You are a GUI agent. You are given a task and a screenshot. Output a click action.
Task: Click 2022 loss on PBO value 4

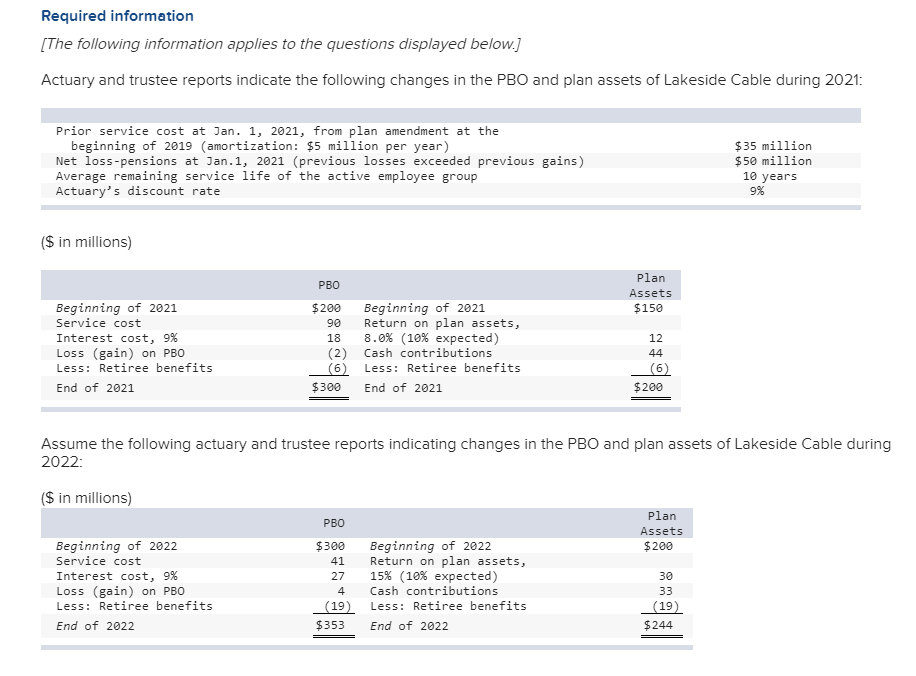[x=341, y=591]
